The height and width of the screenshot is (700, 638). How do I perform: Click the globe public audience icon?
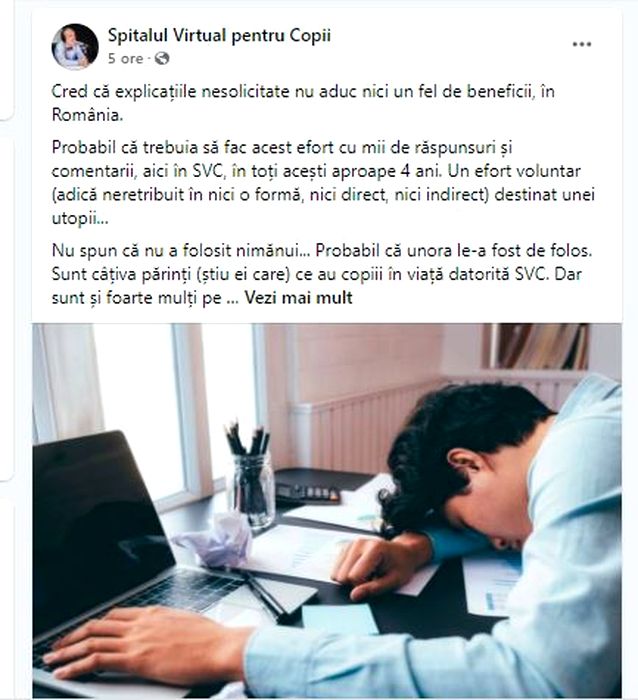pyautogui.click(x=162, y=58)
